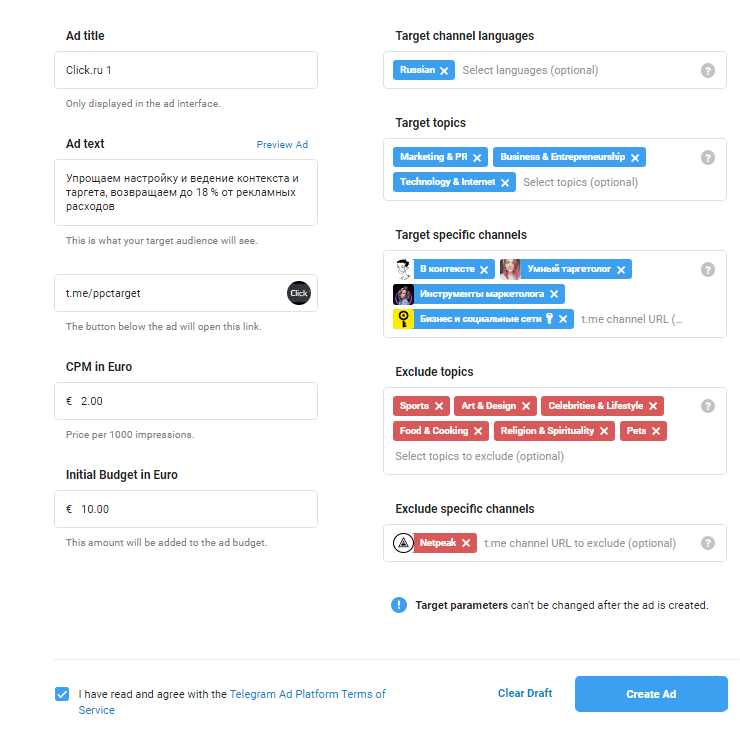Remove the Russian language tag
The image size is (740, 741).
tap(444, 71)
